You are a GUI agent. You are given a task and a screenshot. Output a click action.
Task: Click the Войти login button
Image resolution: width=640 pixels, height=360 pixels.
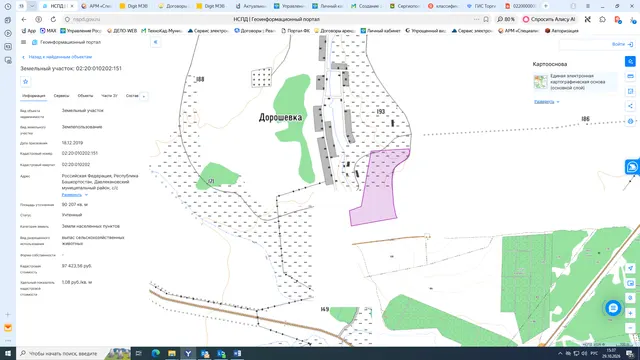pos(622,44)
